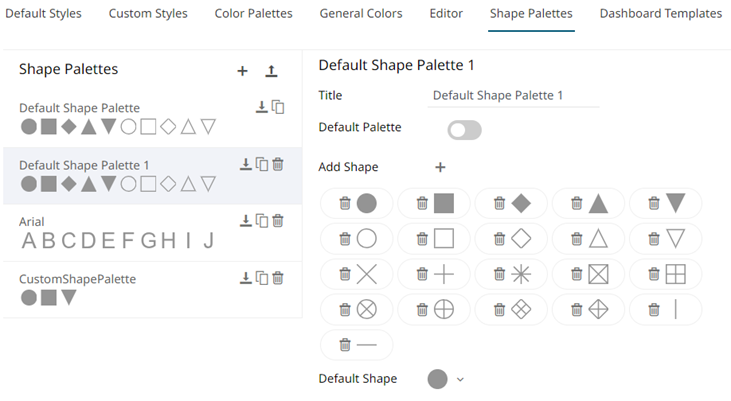This screenshot has height=401, width=731.
Task: Add a new shape palette with plus icon
Action: (x=242, y=71)
